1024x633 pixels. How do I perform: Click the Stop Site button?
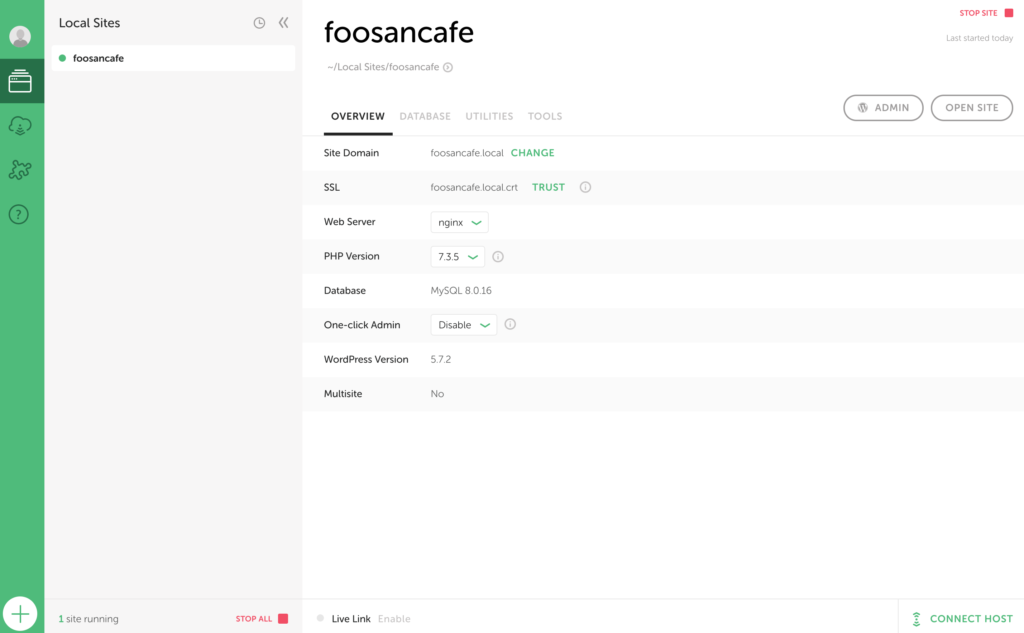click(x=985, y=13)
